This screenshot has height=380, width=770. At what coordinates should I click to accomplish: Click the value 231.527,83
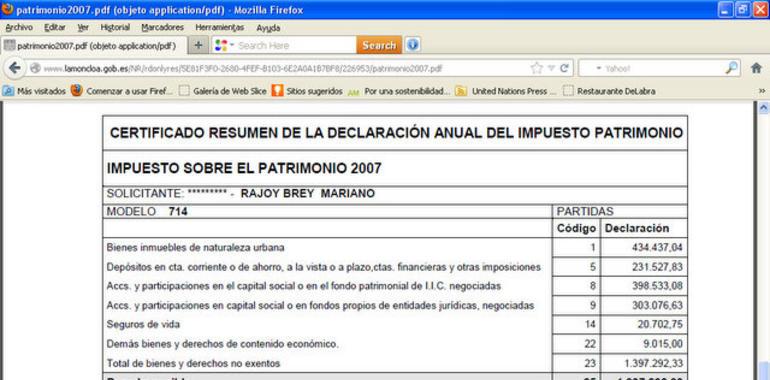point(657,268)
